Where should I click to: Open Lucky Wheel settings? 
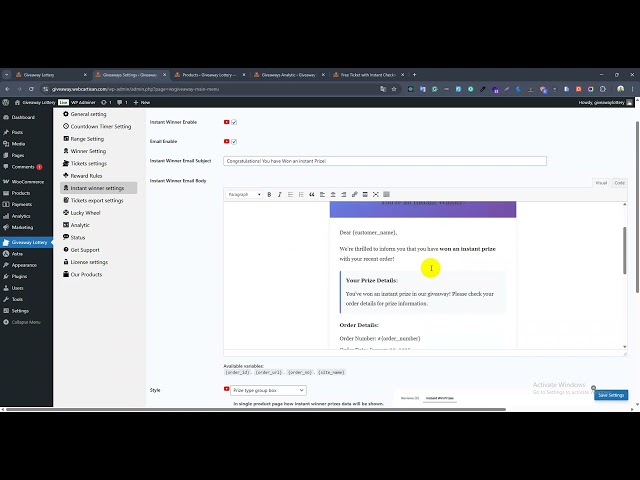point(82,213)
